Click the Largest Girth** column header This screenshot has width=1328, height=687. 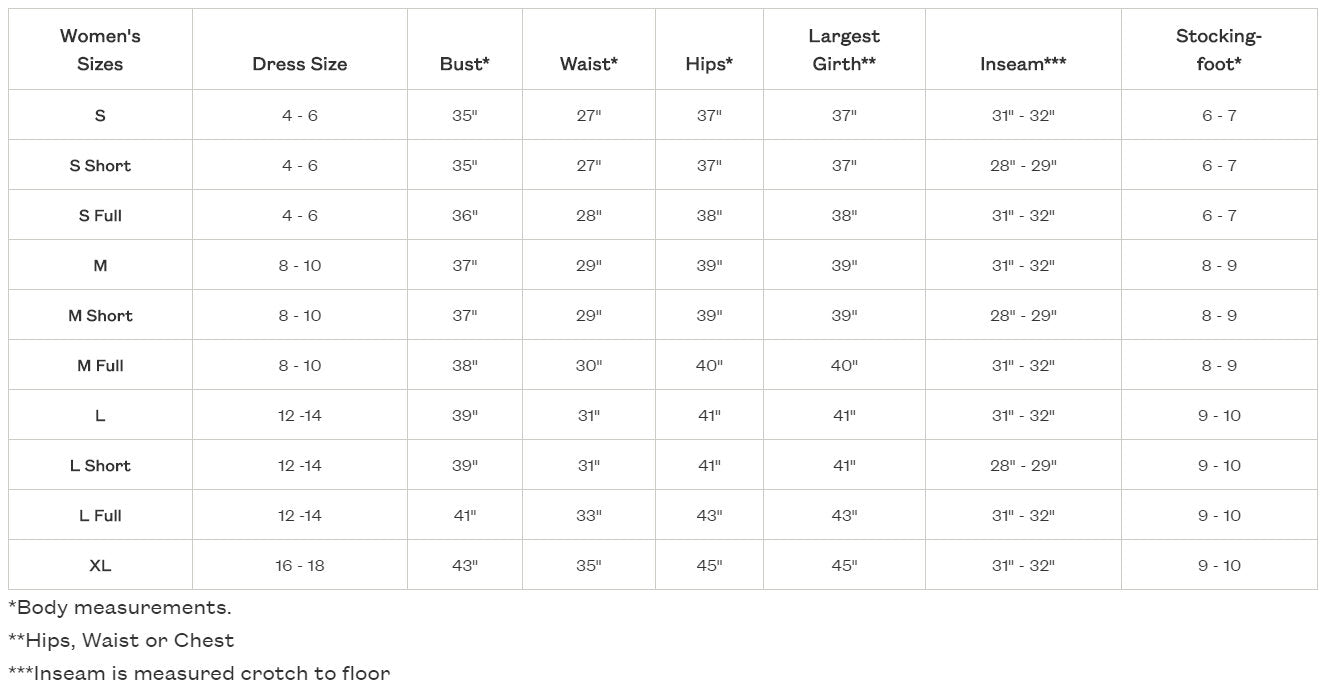point(844,50)
